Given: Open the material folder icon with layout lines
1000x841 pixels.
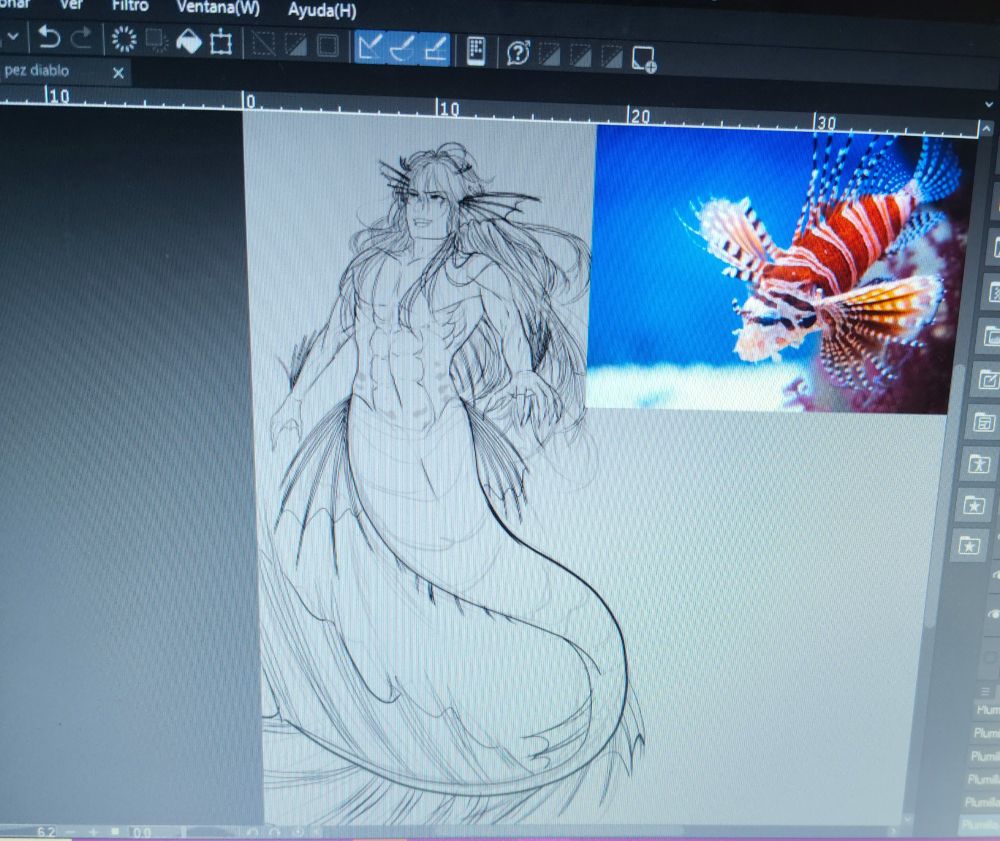Looking at the screenshot, I should pos(984,422).
